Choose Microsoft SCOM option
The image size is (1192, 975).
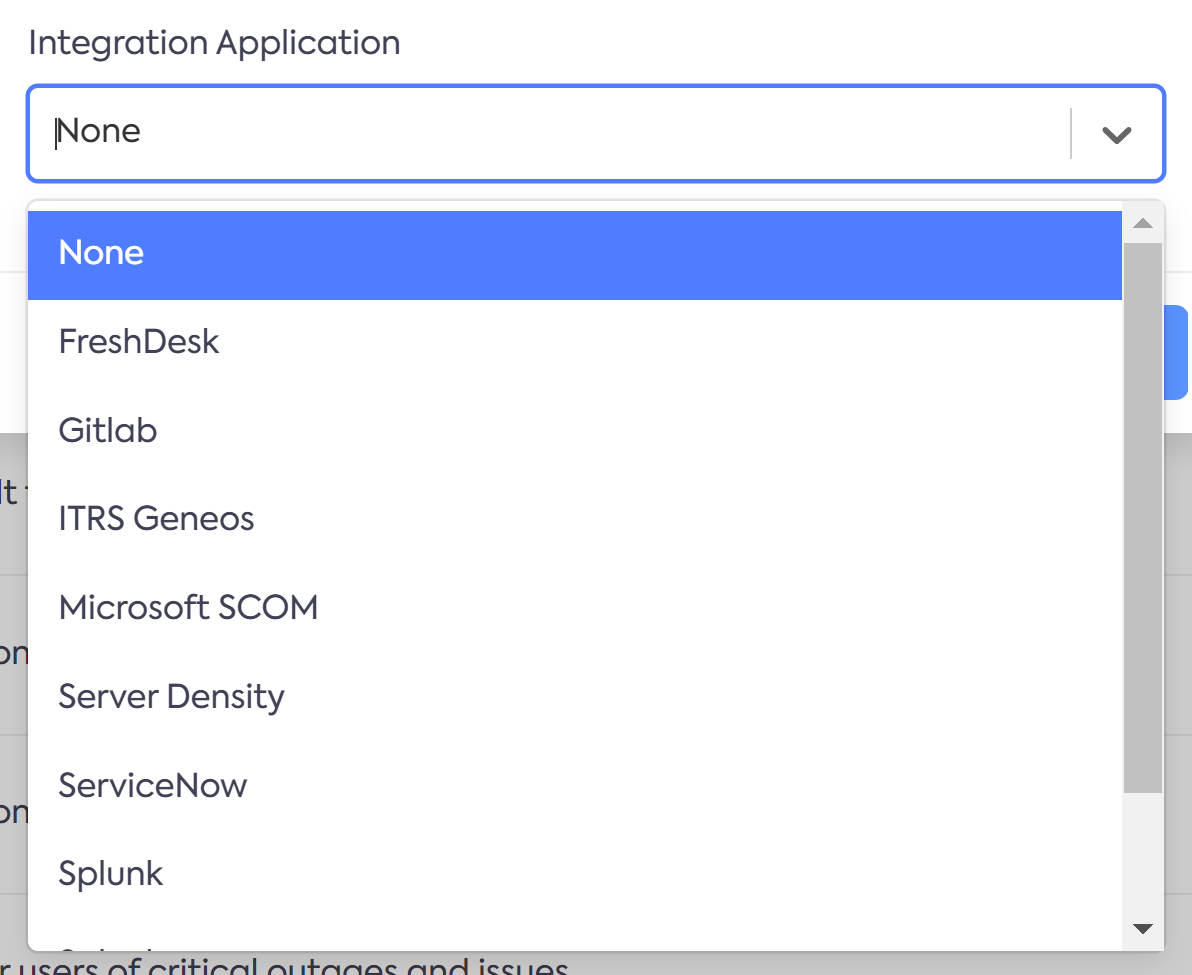point(575,608)
